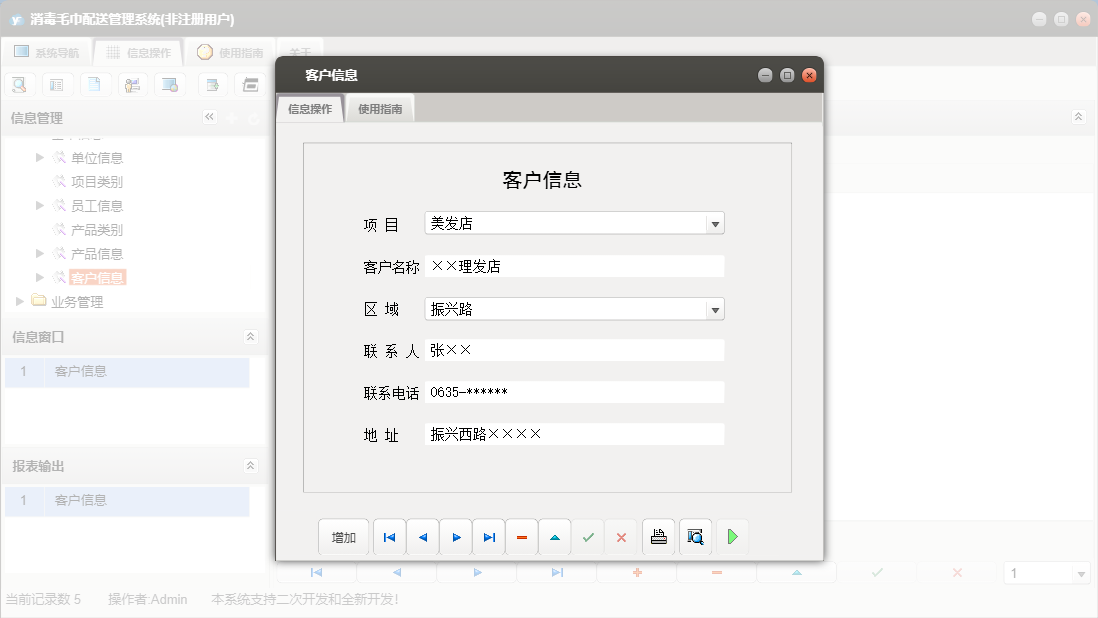Open print preview via the magnifier-document icon
The height and width of the screenshot is (618, 1098).
click(x=695, y=537)
